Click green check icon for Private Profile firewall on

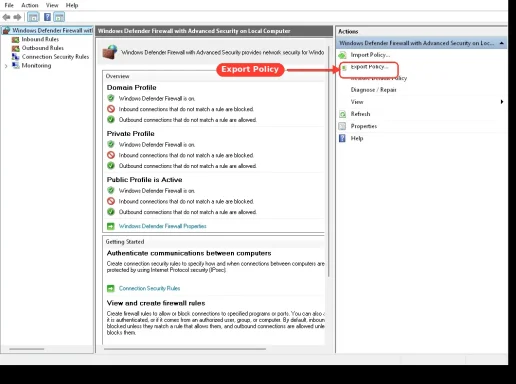tap(111, 144)
